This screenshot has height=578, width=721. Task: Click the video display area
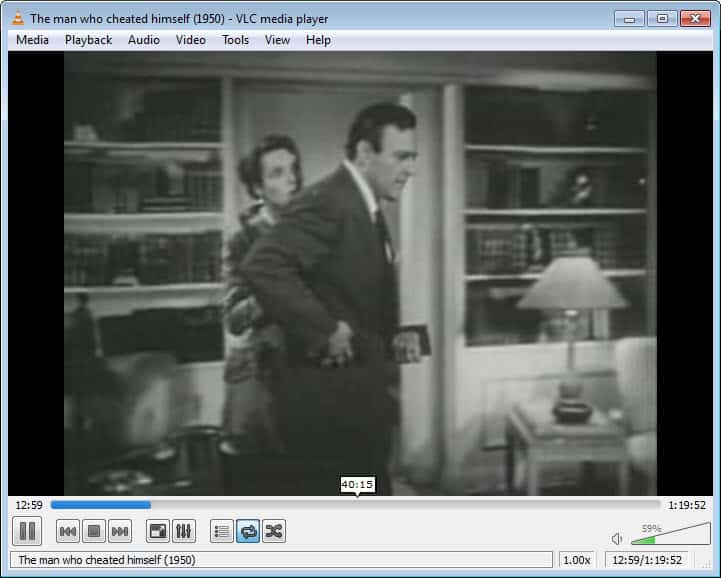360,273
